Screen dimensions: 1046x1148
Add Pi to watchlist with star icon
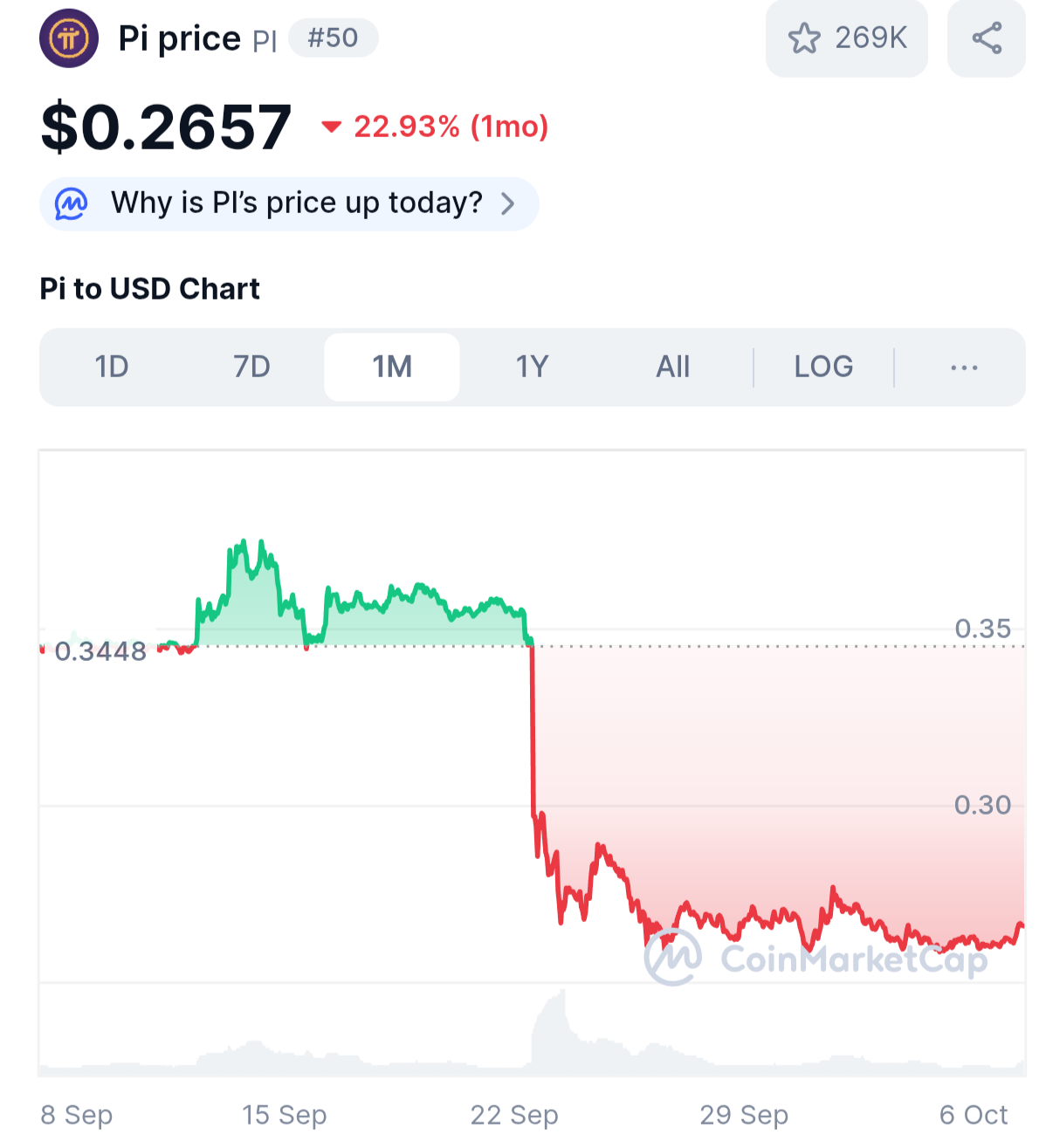804,38
